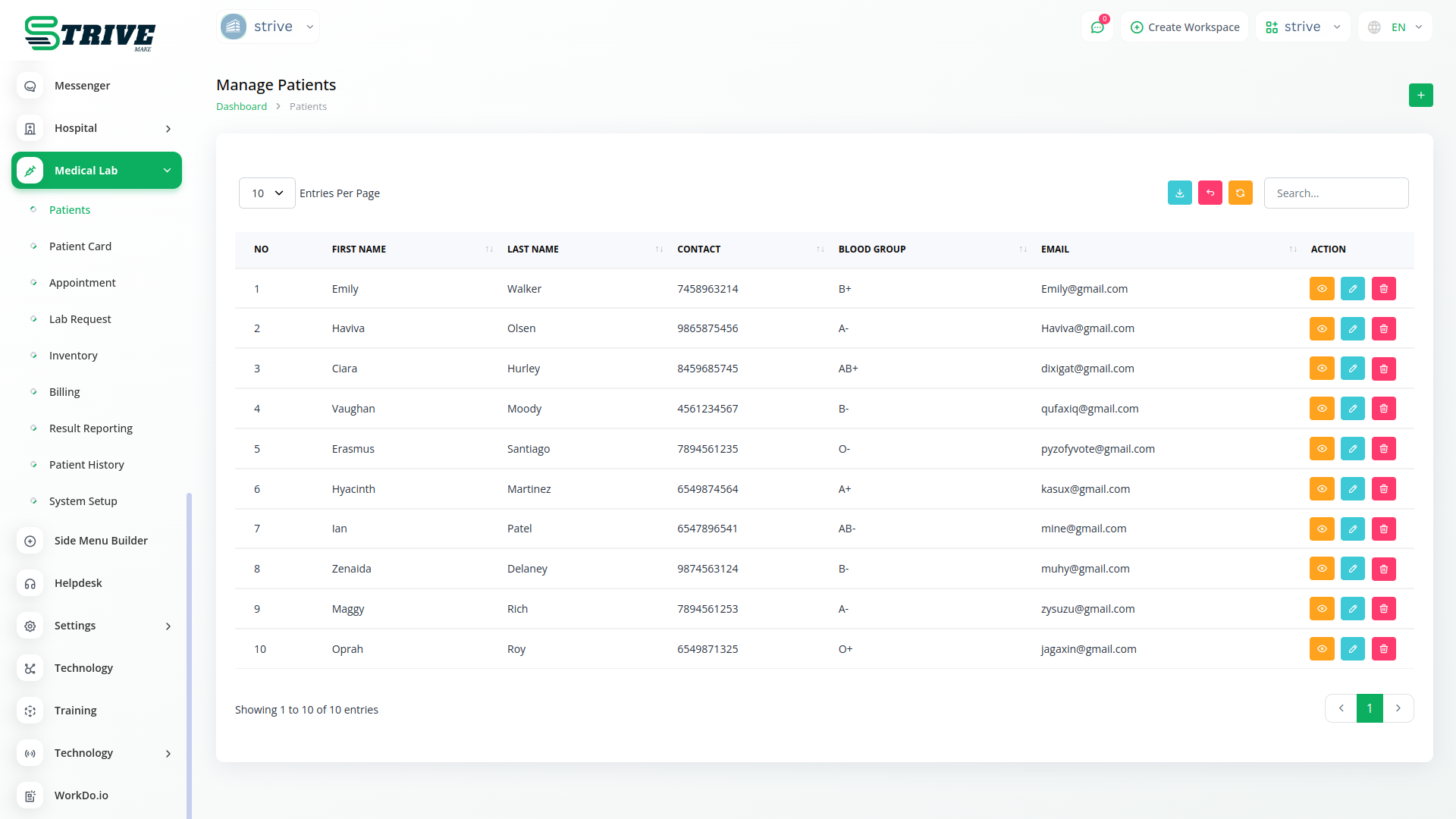
Task: Click the pink import icon button
Action: [1210, 193]
